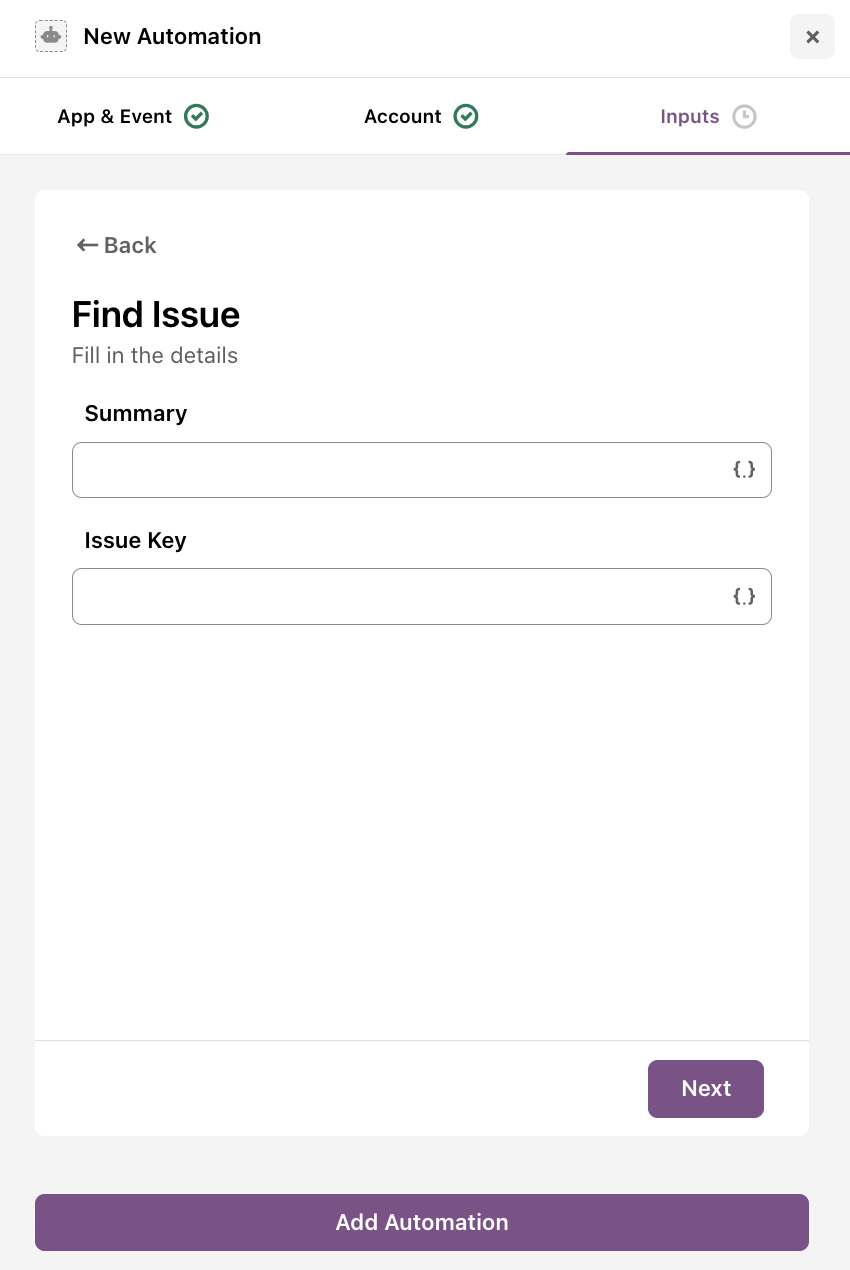Click the left arrow icon before Back
Screen dimensions: 850x1270
coord(87,245)
